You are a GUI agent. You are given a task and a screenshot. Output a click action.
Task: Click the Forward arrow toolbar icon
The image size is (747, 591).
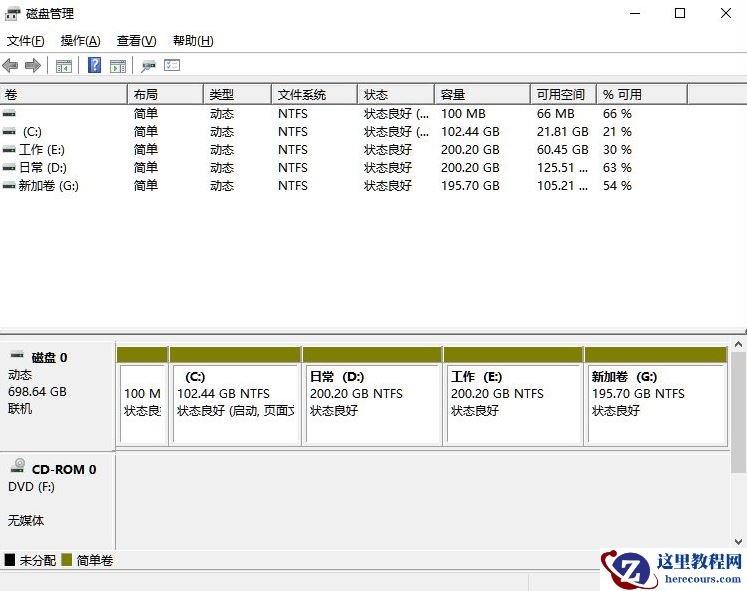[x=32, y=66]
